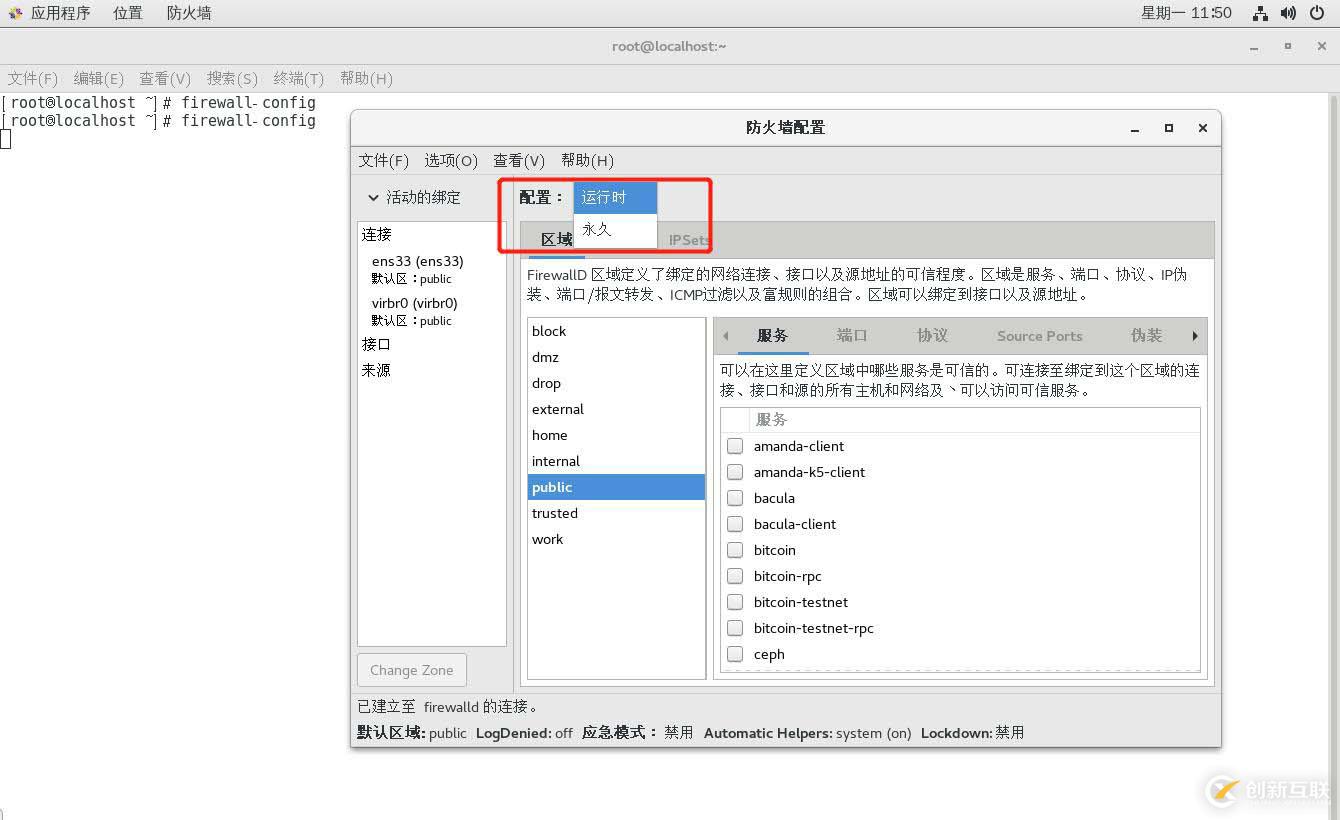Click 来源 in bindings list
1340x820 pixels.
376,370
